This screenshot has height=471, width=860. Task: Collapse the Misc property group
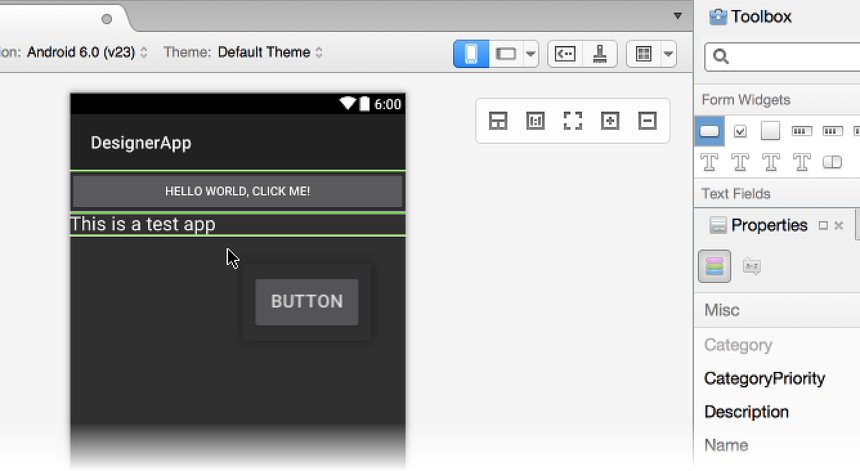click(777, 310)
